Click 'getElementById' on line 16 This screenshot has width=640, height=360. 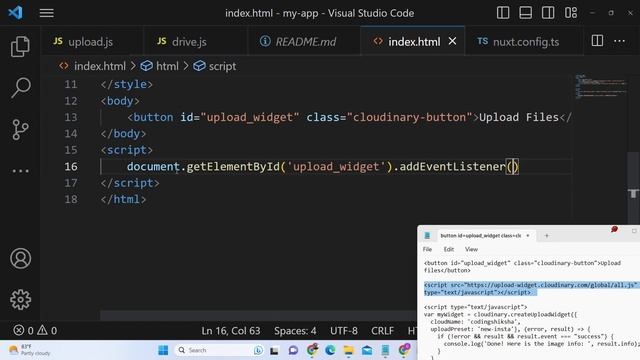[233, 167]
